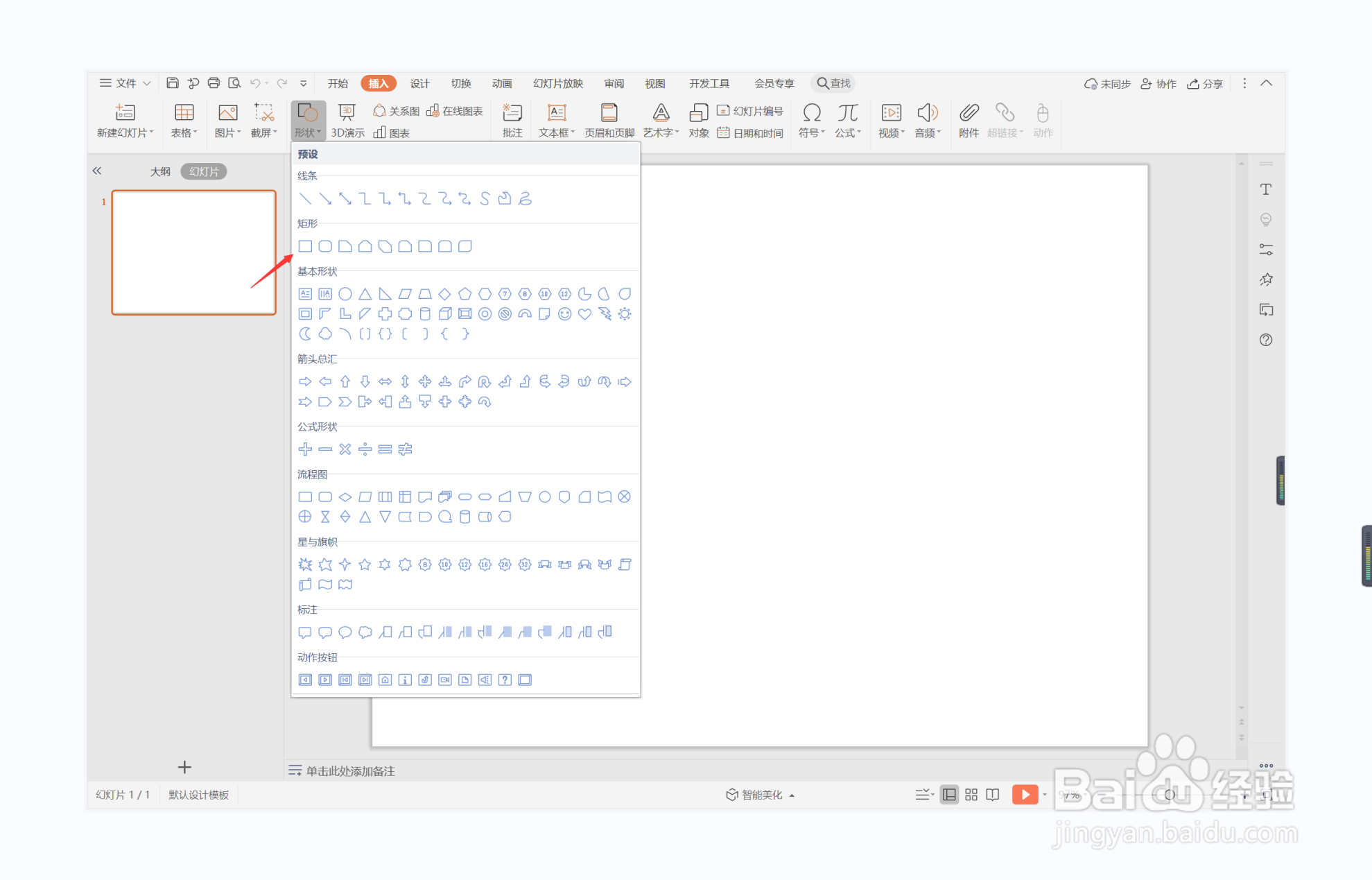Image resolution: width=1372 pixels, height=880 pixels.
Task: Switch to slide sorter grid view
Action: [971, 795]
